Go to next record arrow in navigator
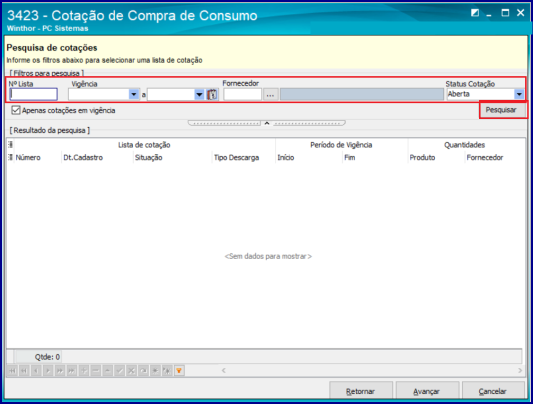The width and height of the screenshot is (533, 404). point(48,371)
